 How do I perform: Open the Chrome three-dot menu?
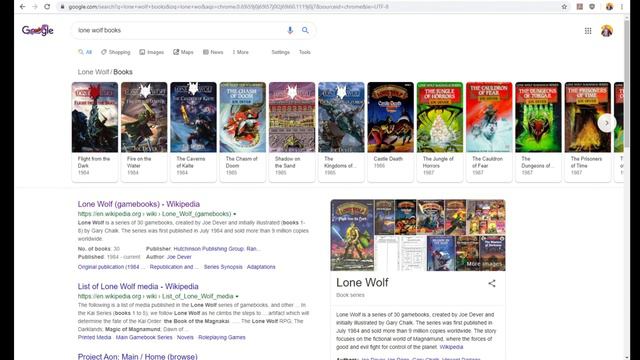[622, 7]
